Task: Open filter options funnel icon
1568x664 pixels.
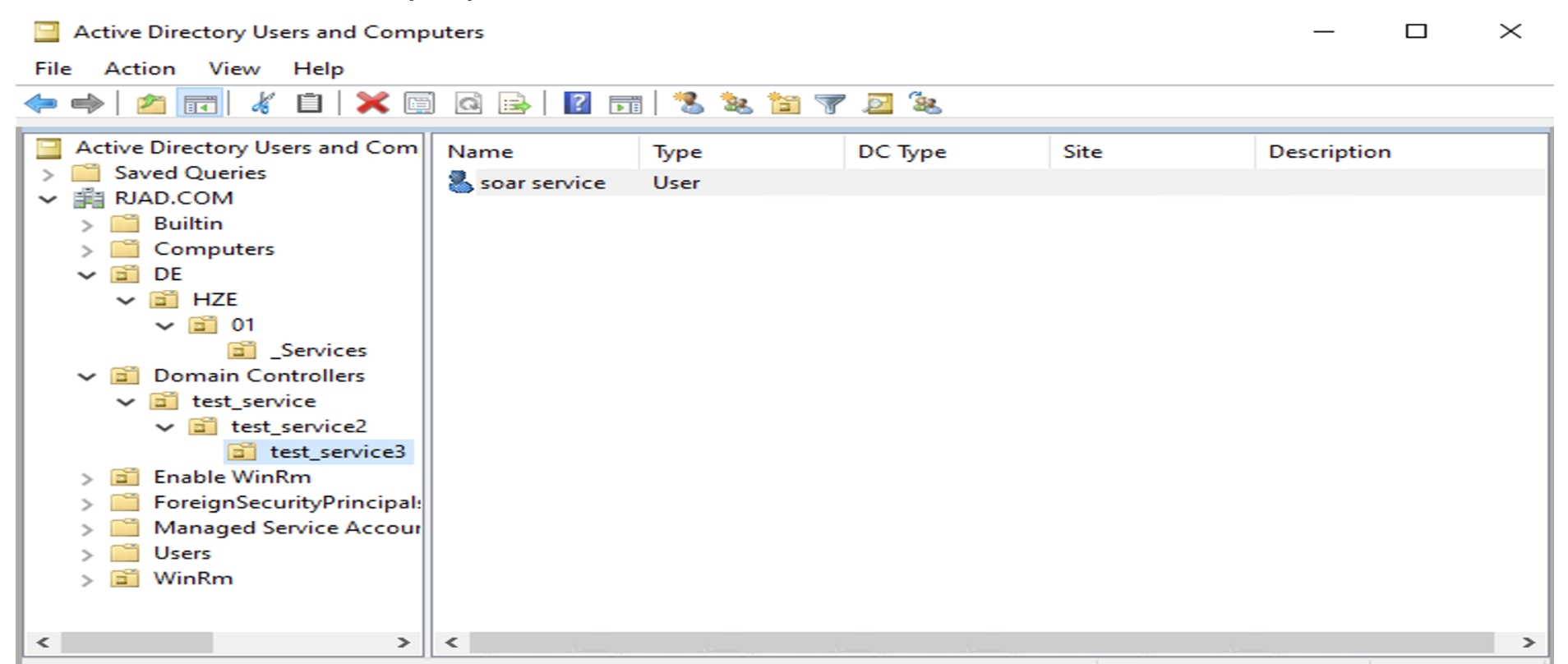Action: coord(829,104)
